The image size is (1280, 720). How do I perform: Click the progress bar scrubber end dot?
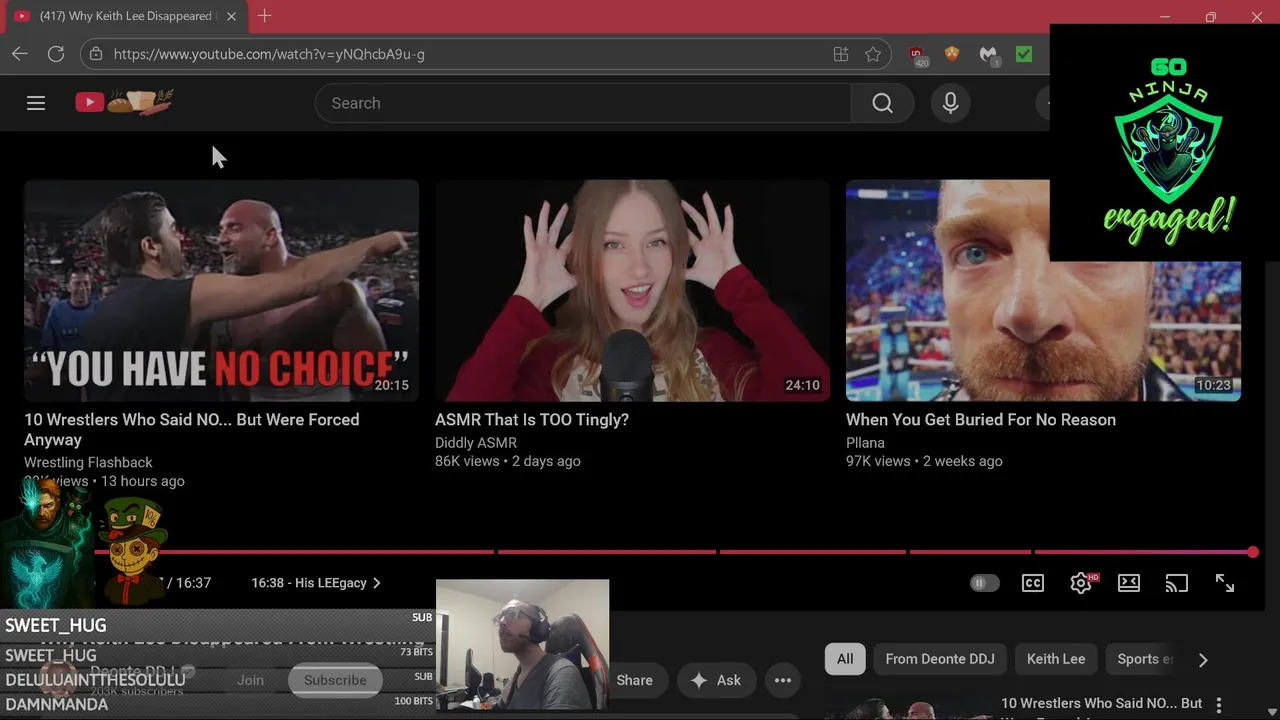(x=1253, y=552)
